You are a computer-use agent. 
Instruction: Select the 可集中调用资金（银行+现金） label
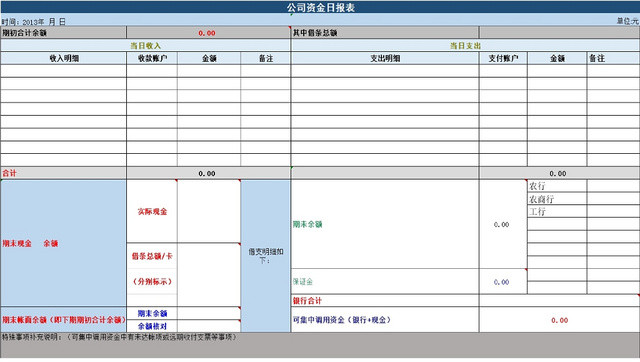tap(342, 320)
